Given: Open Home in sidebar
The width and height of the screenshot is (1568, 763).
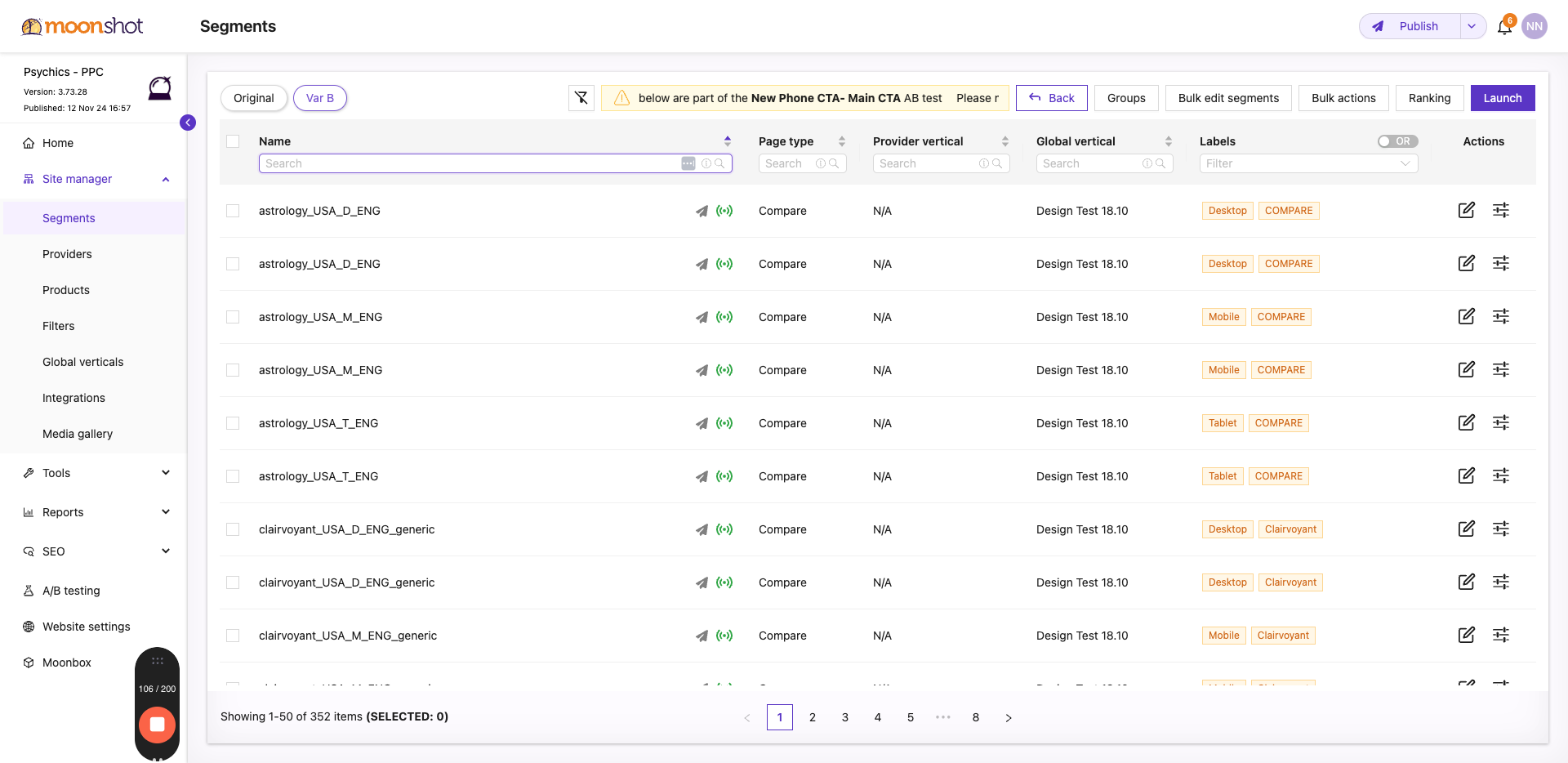Looking at the screenshot, I should [x=58, y=143].
